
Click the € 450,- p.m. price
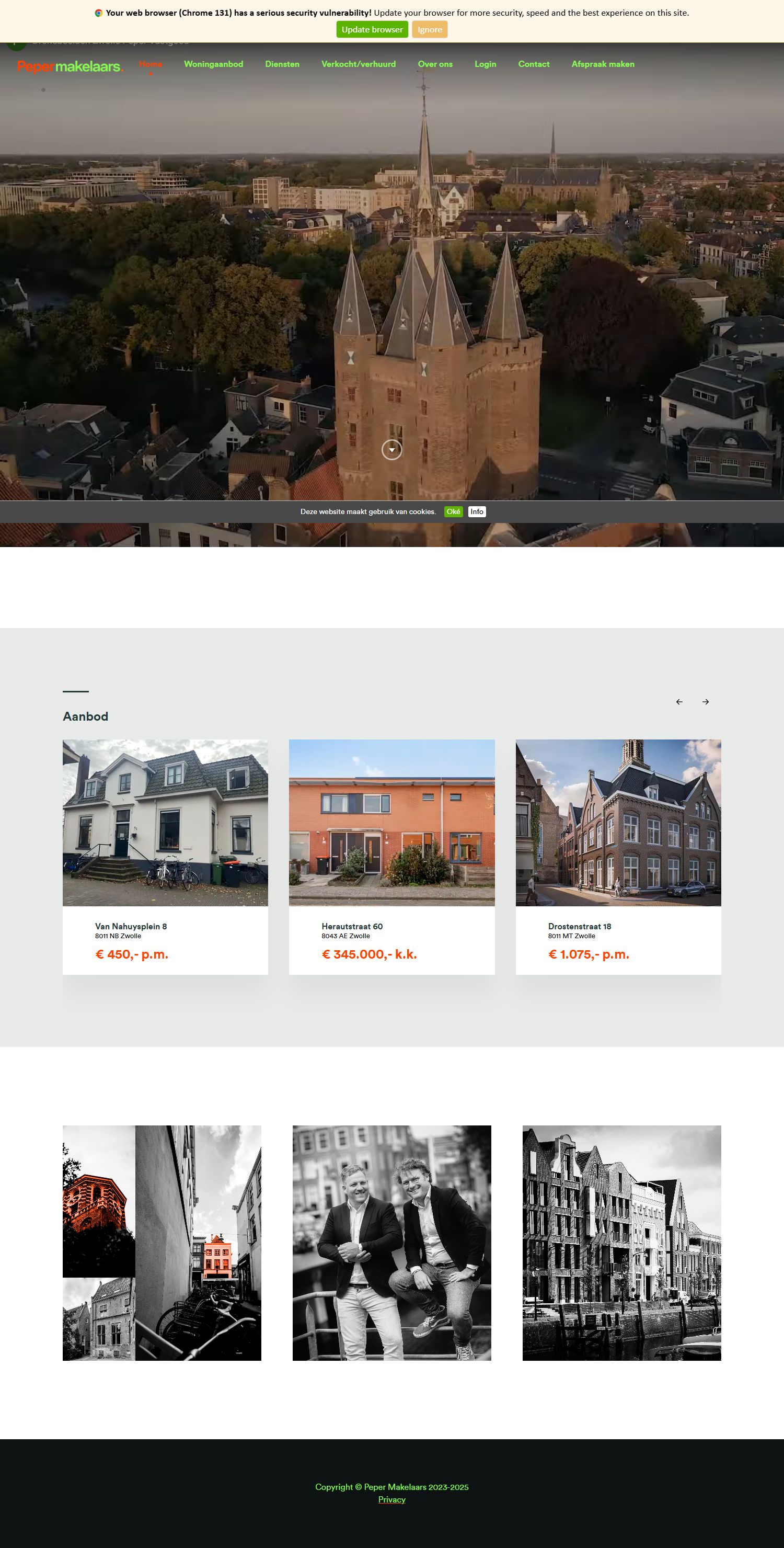[x=132, y=954]
